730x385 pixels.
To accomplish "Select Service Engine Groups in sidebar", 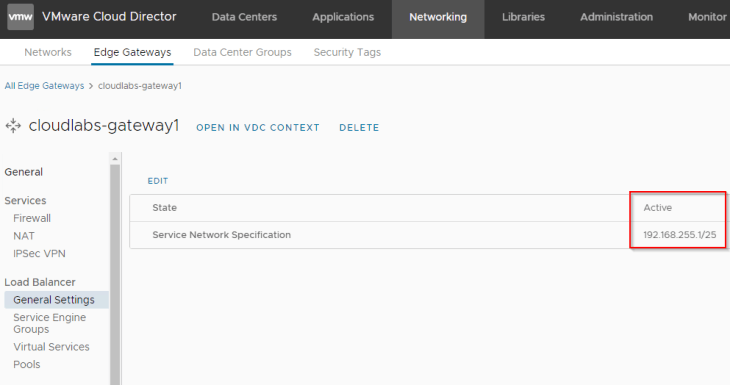I will [x=50, y=323].
